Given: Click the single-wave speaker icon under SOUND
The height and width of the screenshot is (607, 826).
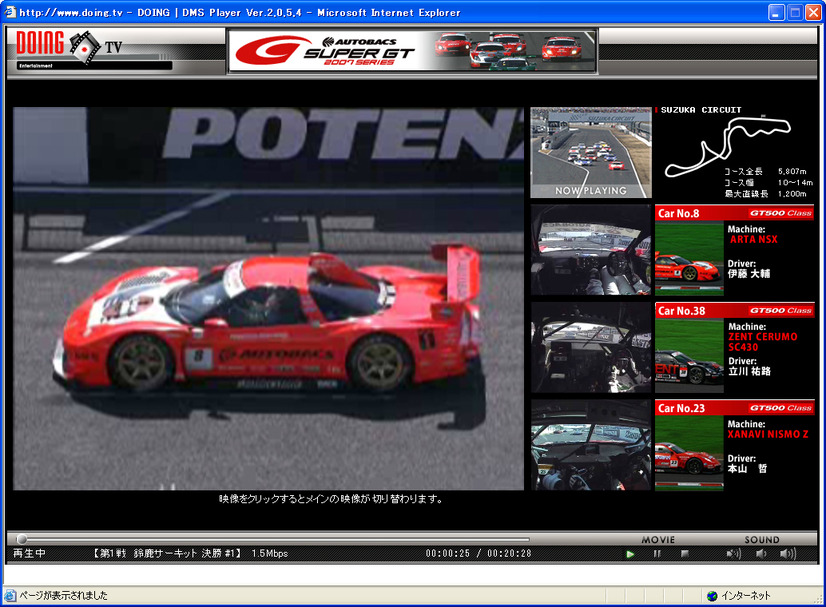Looking at the screenshot, I should point(761,554).
